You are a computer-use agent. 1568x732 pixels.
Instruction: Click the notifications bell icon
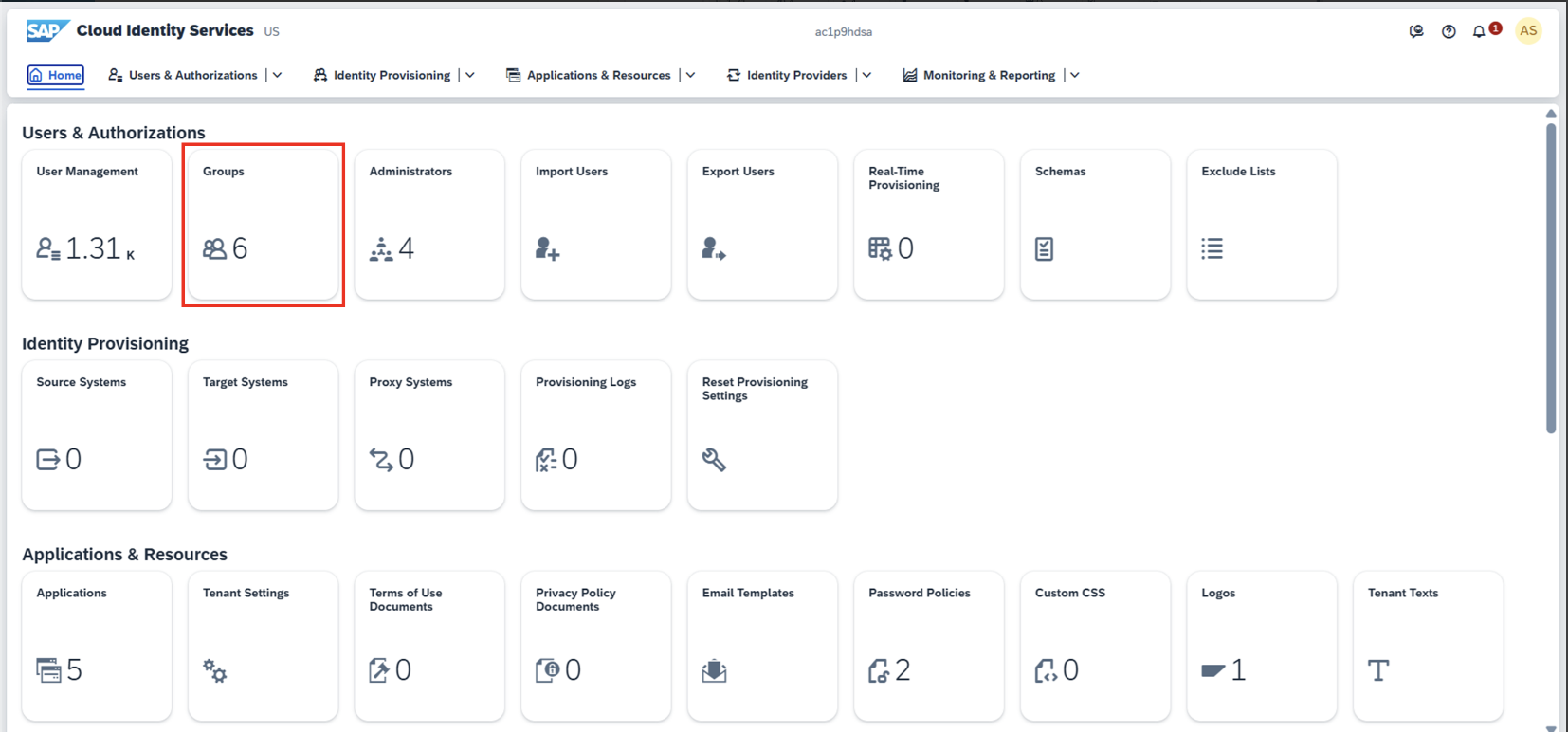tap(1479, 31)
